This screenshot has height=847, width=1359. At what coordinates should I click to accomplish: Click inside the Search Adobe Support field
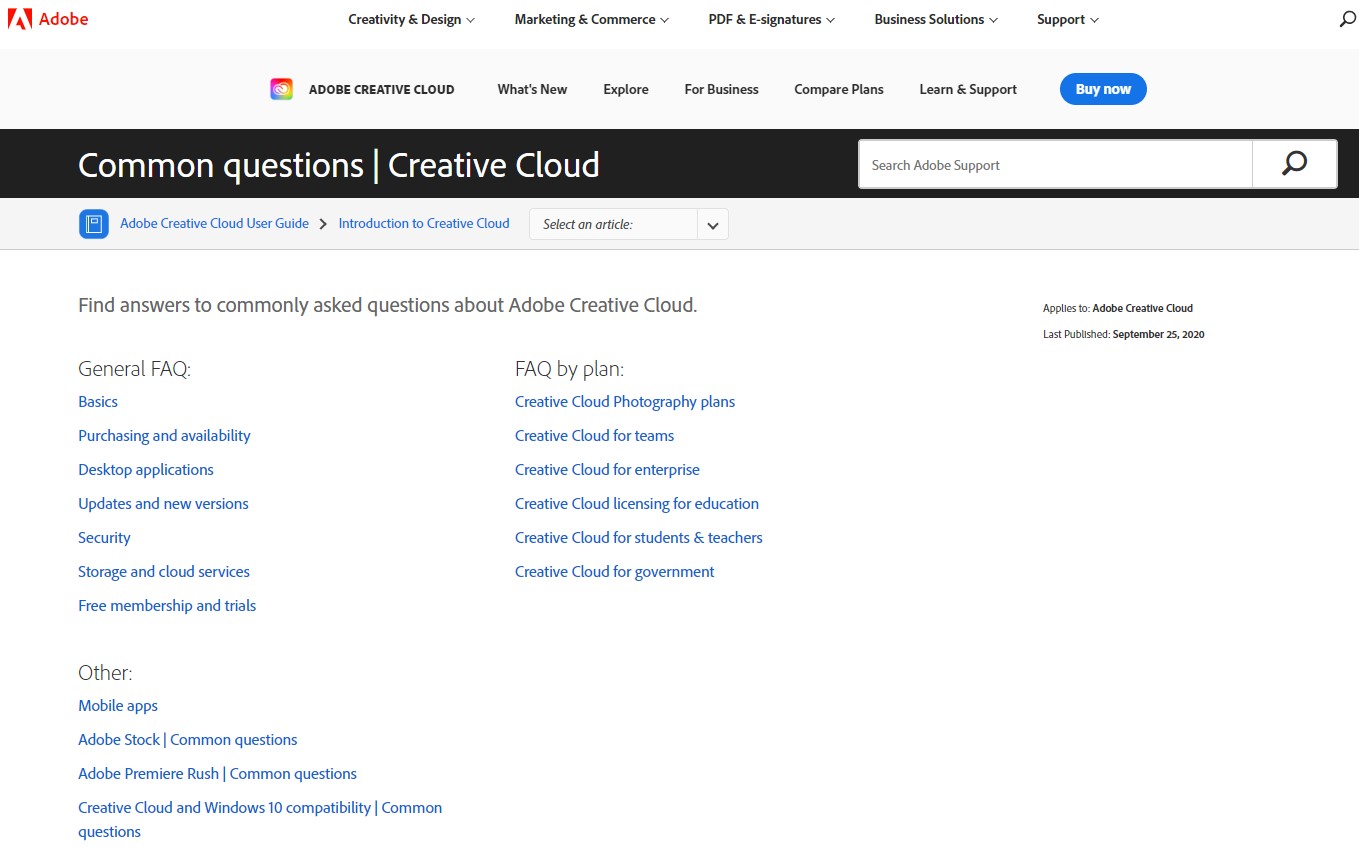click(1050, 164)
